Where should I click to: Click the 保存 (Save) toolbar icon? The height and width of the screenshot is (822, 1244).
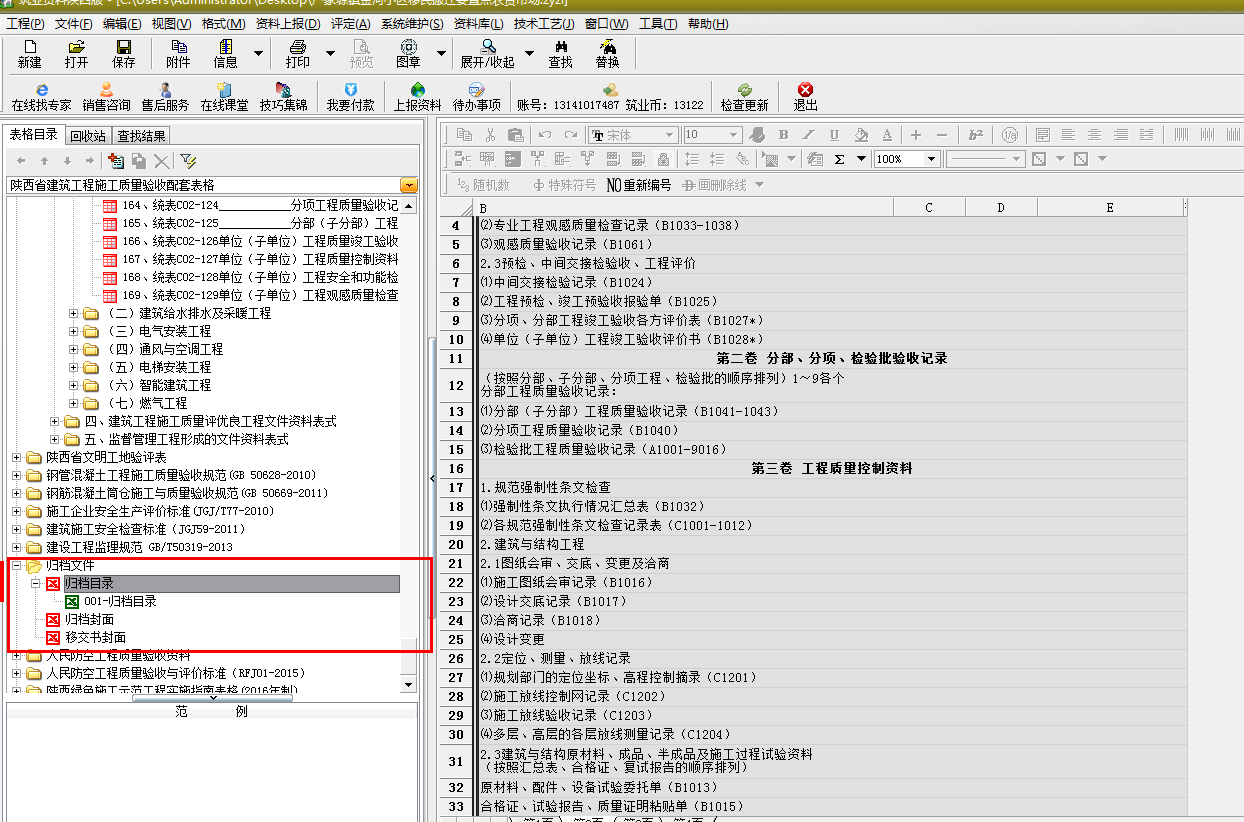(123, 53)
